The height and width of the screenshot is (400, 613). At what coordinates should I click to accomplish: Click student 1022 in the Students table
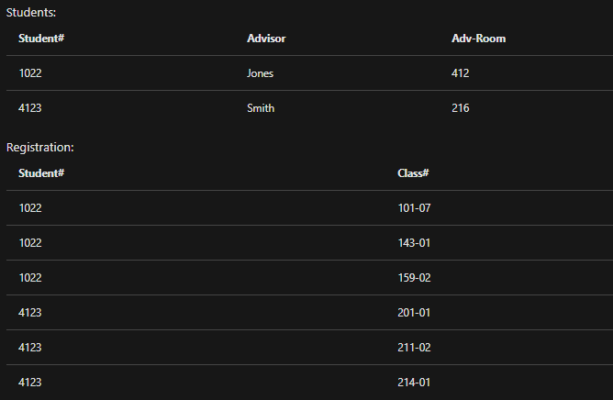(x=30, y=73)
